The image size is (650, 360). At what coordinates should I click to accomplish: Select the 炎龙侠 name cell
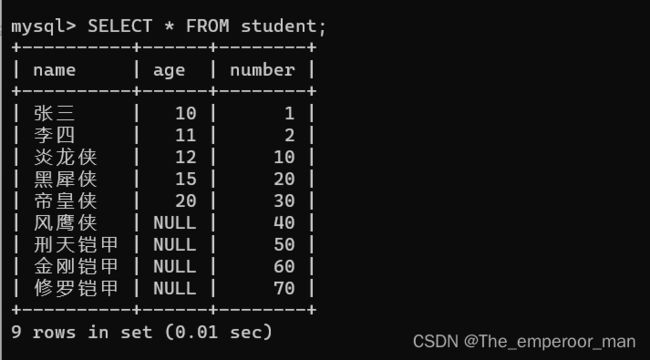pos(65,157)
